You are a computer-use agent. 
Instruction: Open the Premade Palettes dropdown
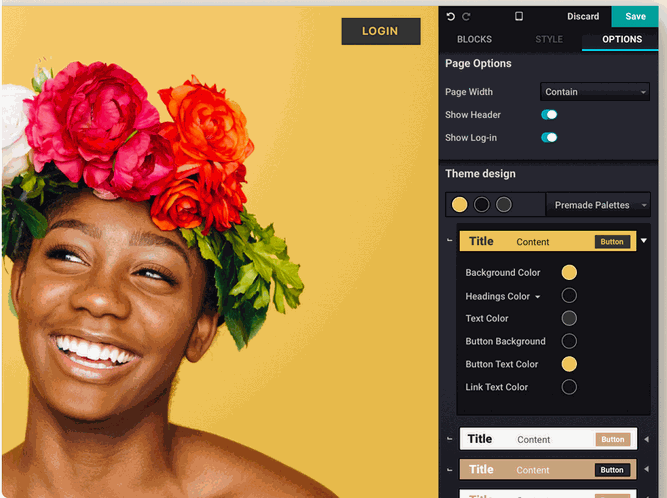tap(598, 205)
